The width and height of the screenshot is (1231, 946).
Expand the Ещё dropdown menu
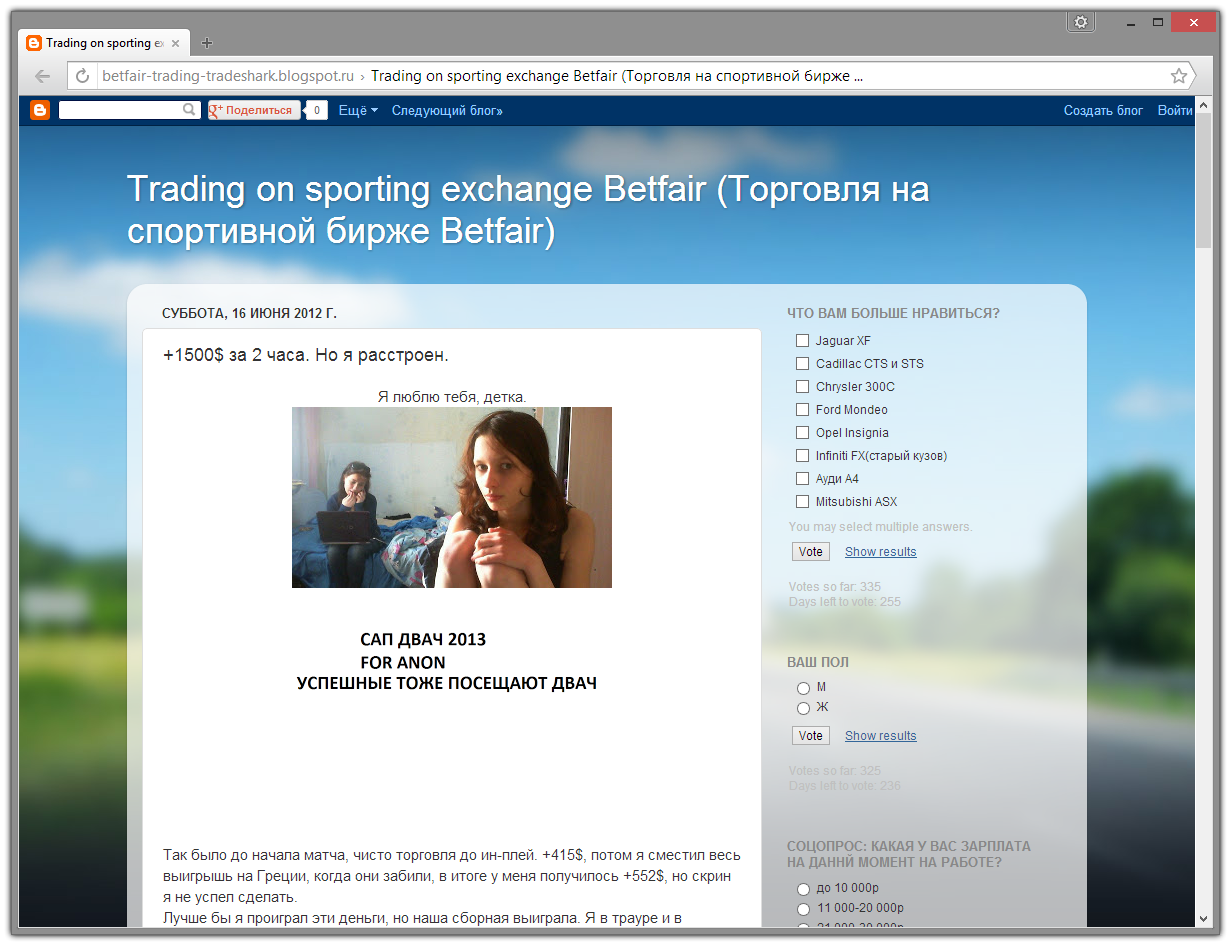[x=358, y=110]
